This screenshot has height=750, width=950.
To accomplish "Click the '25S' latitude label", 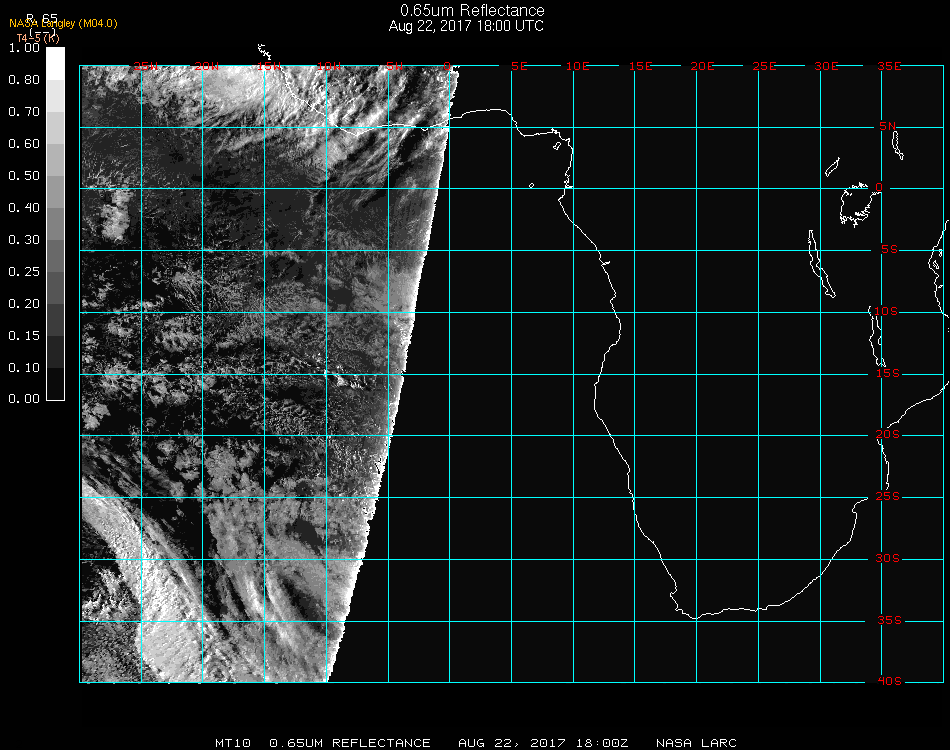I will (888, 496).
